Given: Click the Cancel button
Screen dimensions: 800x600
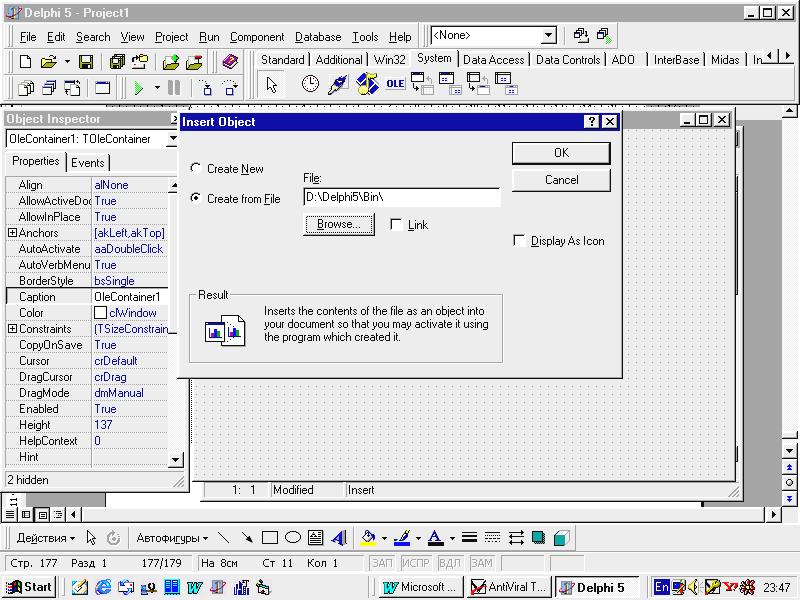Looking at the screenshot, I should (561, 180).
